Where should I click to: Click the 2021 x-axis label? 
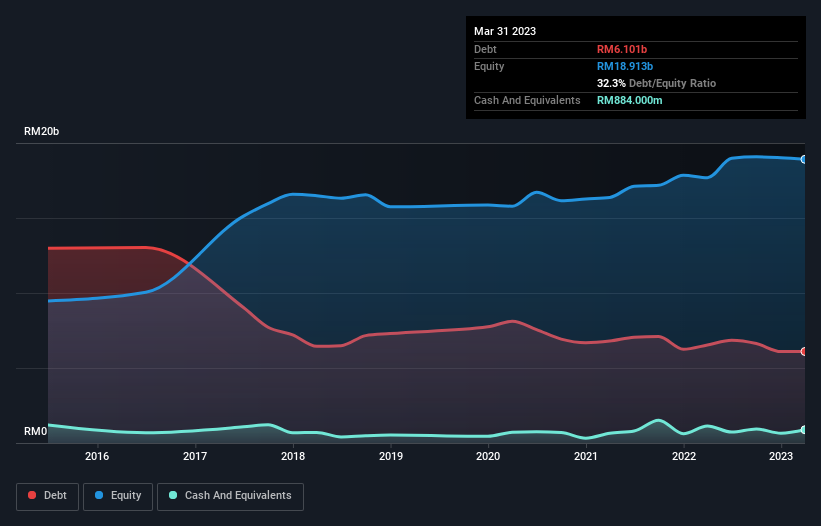(x=585, y=456)
